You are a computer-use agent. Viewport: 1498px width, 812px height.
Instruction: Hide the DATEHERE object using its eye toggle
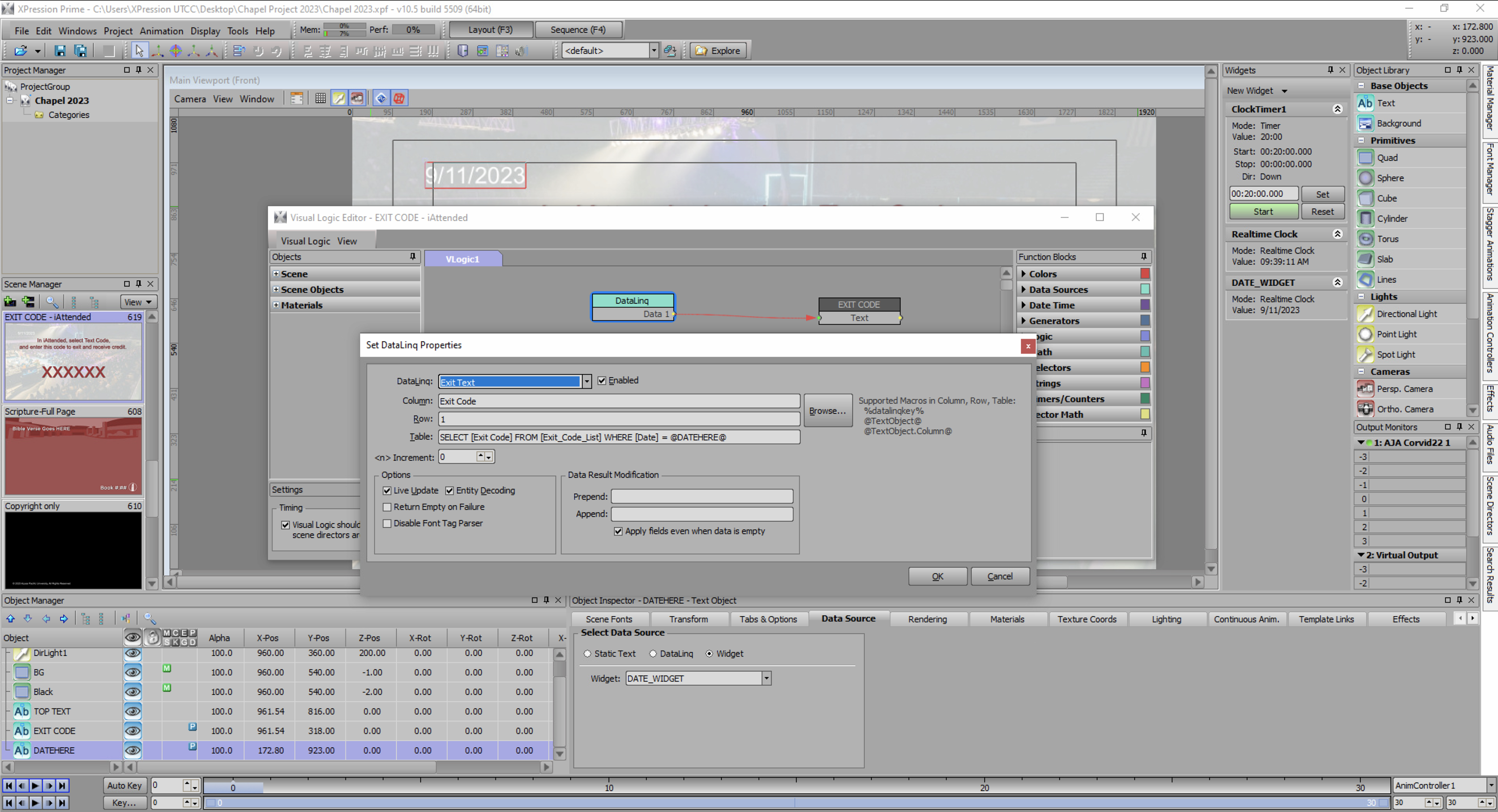(x=133, y=750)
